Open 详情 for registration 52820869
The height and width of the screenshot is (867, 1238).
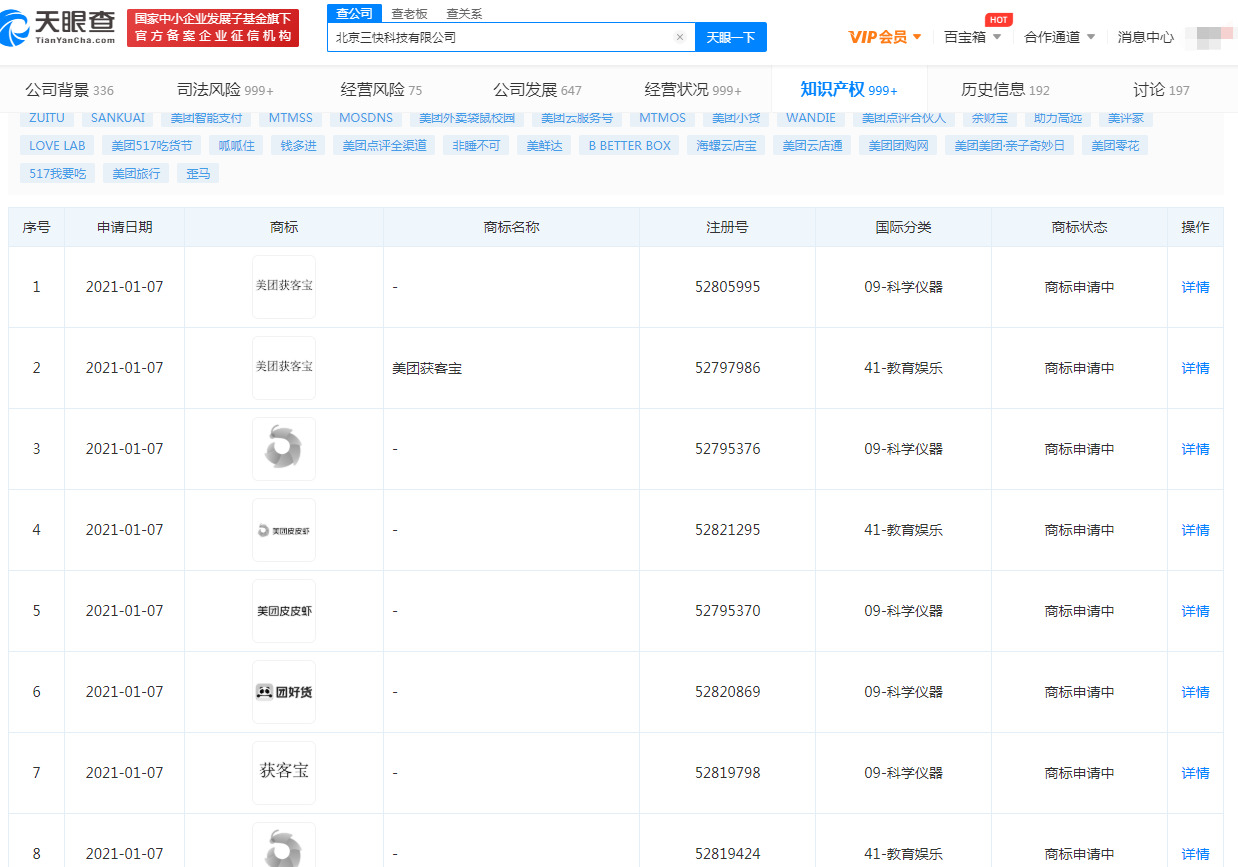click(x=1195, y=692)
